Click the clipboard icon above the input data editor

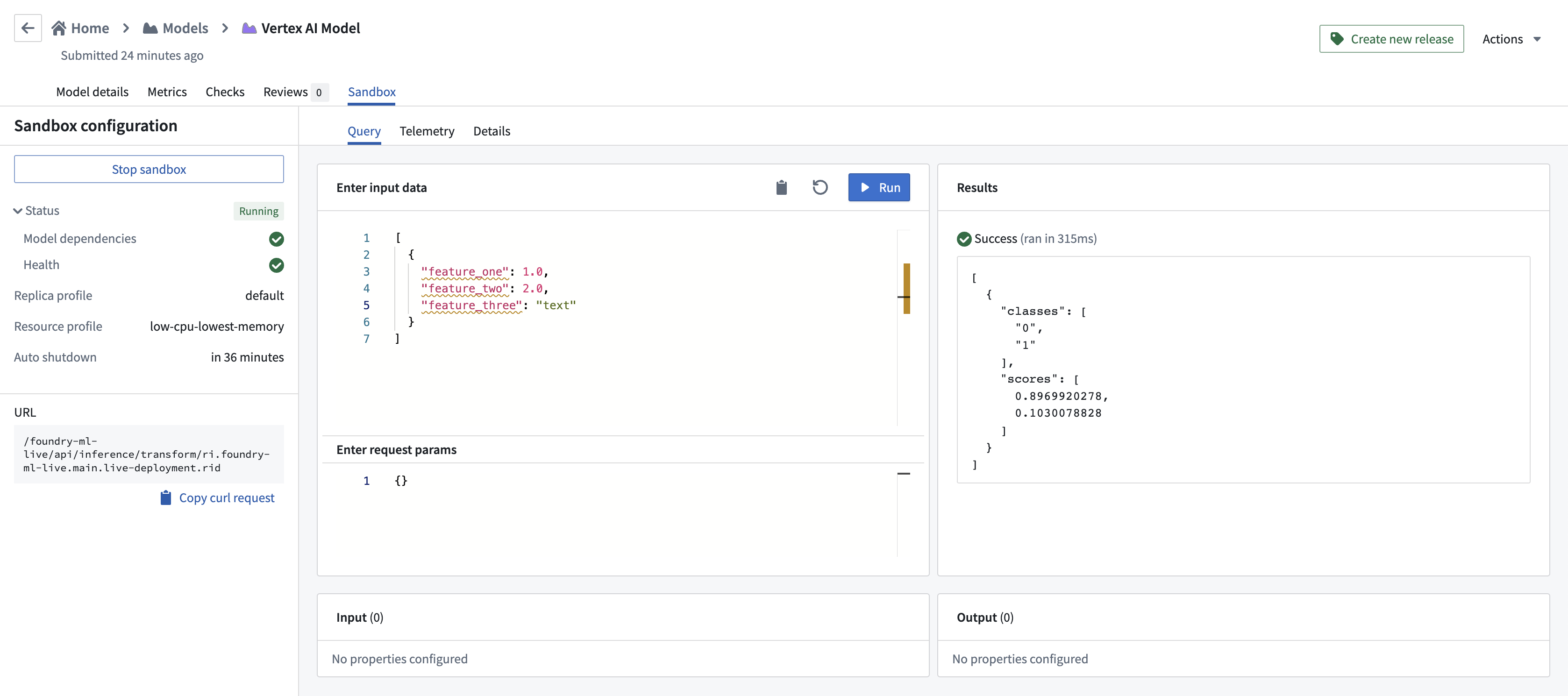click(782, 187)
